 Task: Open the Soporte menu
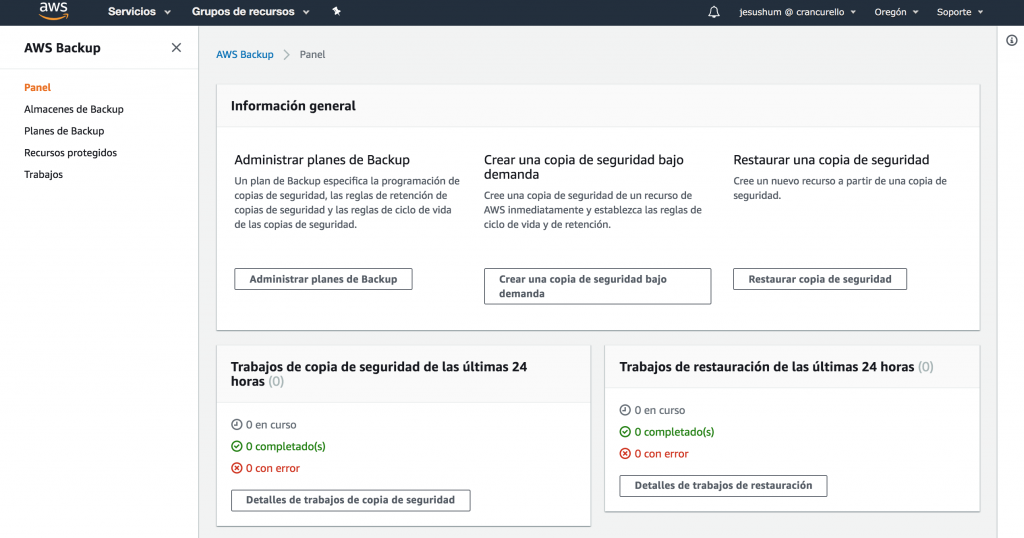pos(959,12)
